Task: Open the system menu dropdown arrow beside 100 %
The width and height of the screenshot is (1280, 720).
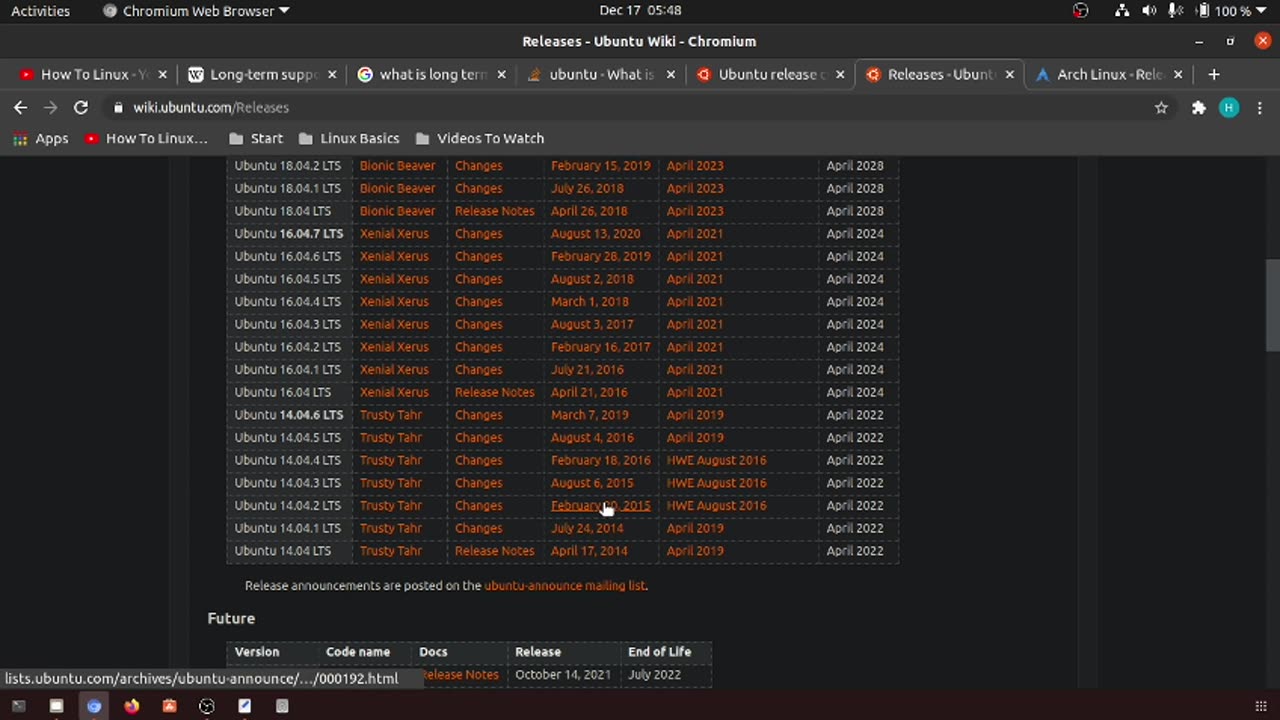Action: click(1261, 11)
